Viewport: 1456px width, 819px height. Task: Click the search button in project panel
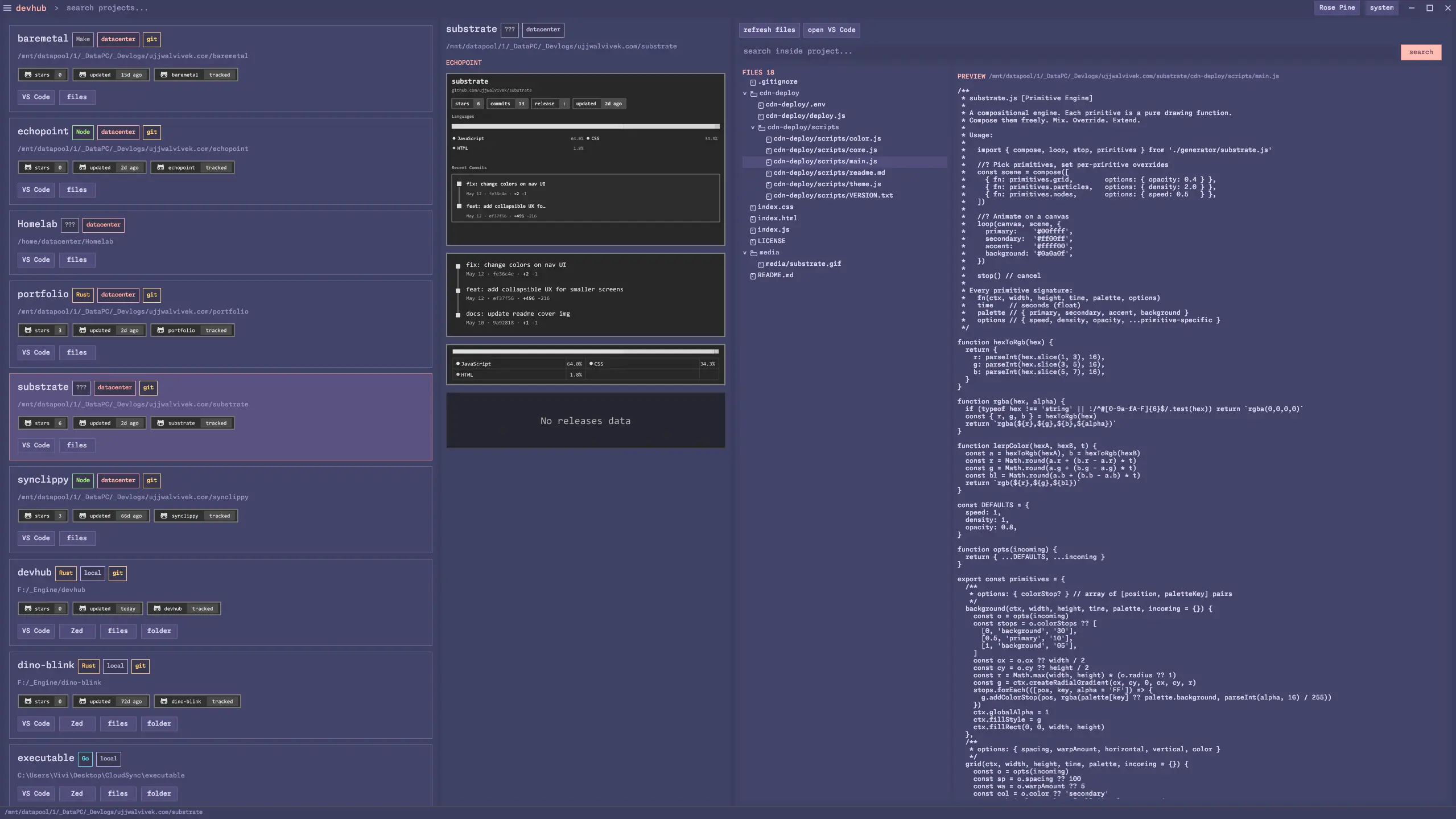[1421, 52]
